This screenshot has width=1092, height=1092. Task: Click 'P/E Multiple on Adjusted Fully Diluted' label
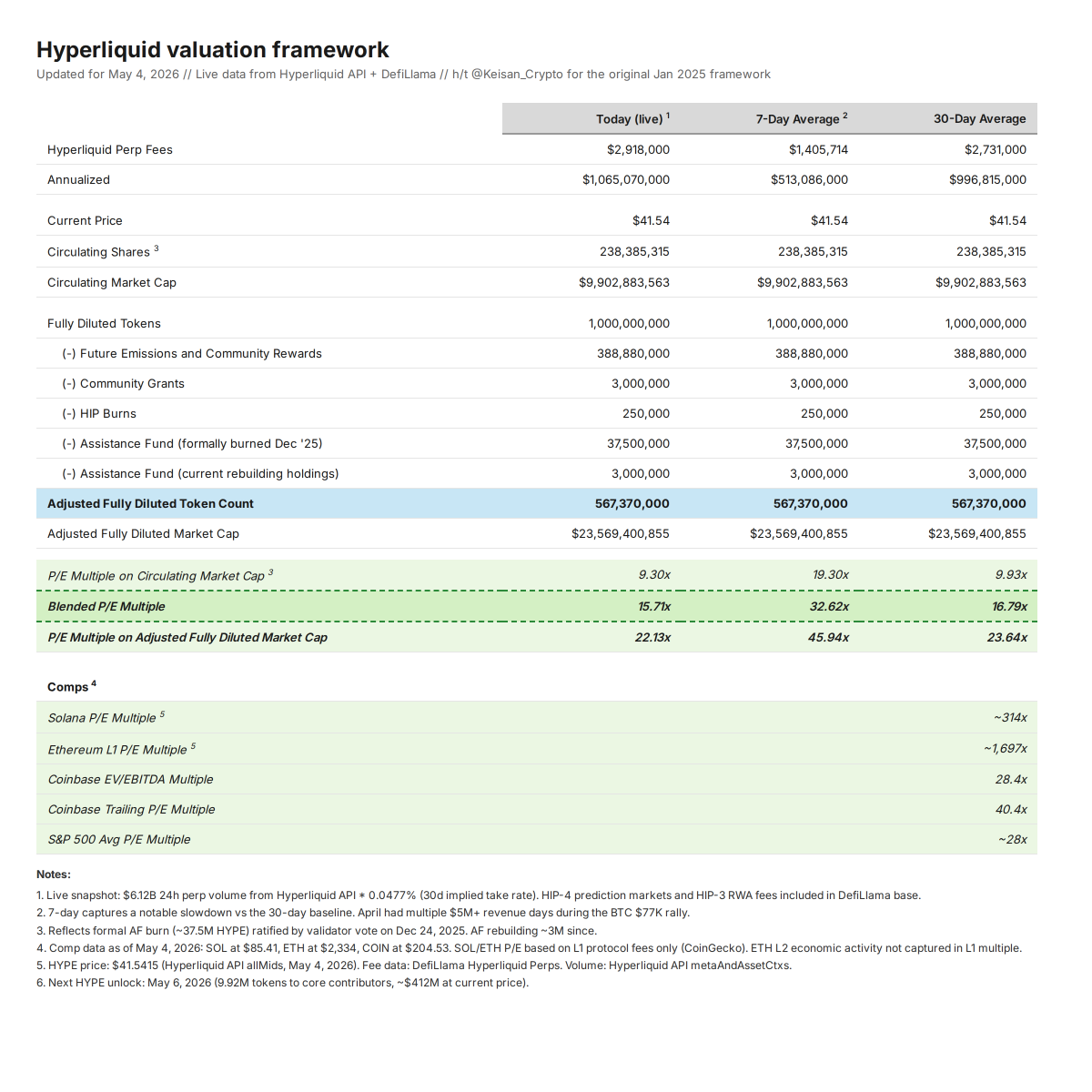tap(187, 637)
